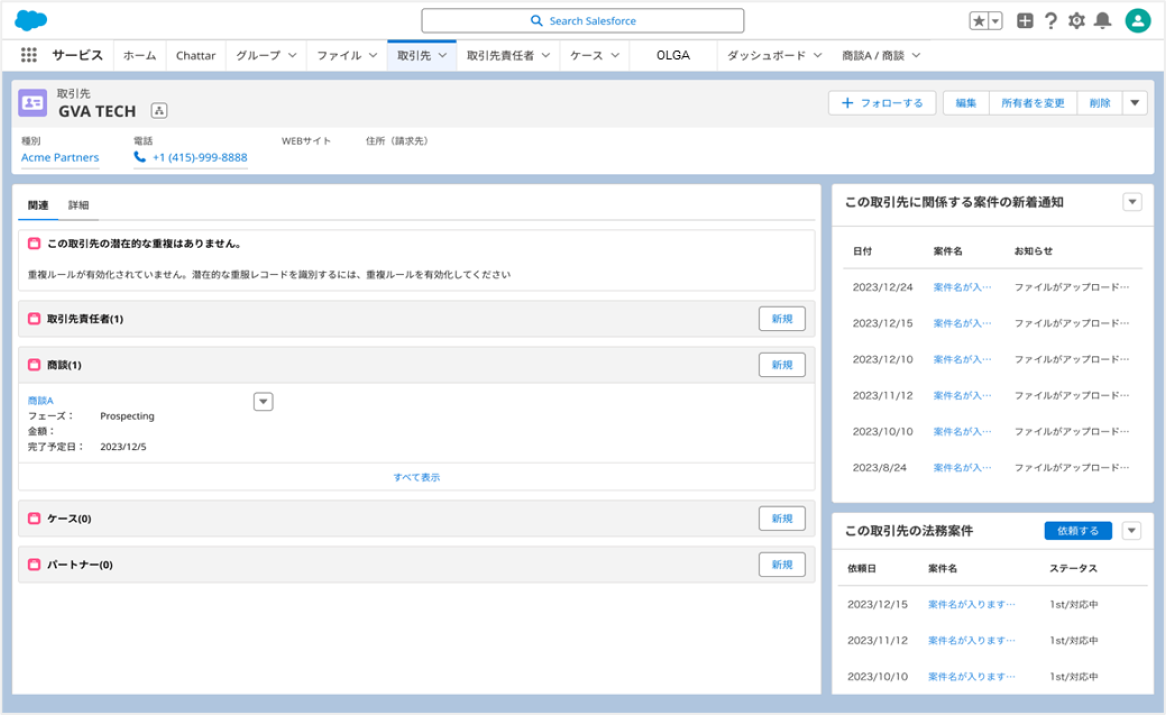Open the 案件名 link dated 2023/11/12 in 新着通知
Image resolution: width=1166 pixels, height=715 pixels.
tap(962, 396)
